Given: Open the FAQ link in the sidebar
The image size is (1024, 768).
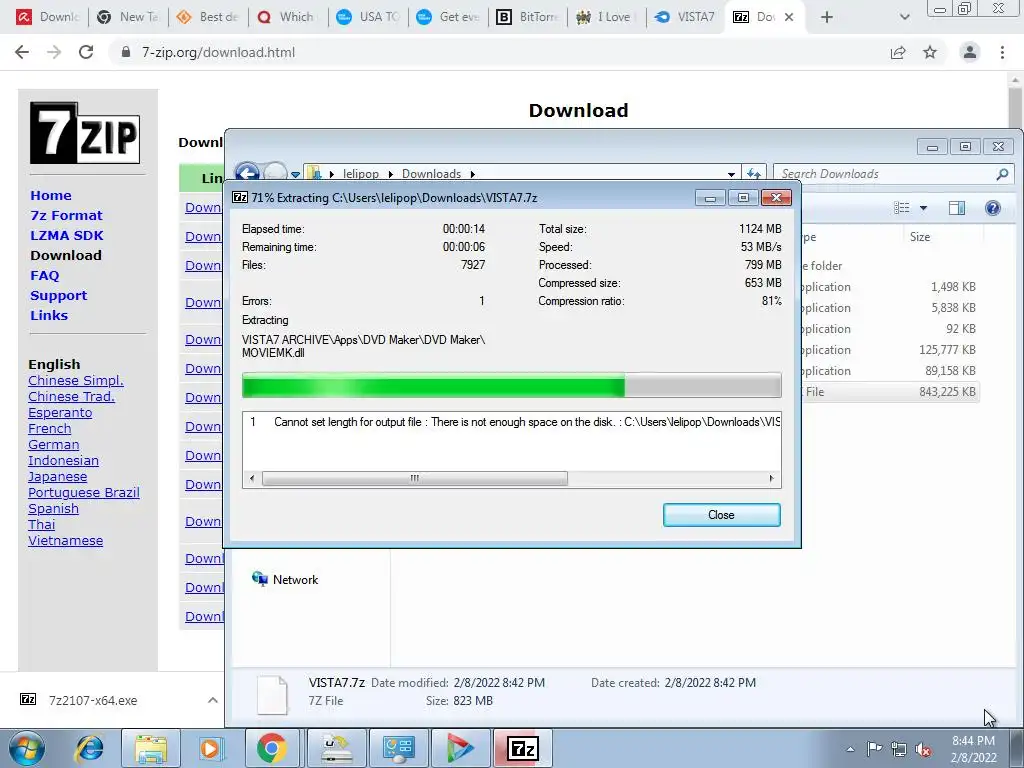Looking at the screenshot, I should (44, 276).
